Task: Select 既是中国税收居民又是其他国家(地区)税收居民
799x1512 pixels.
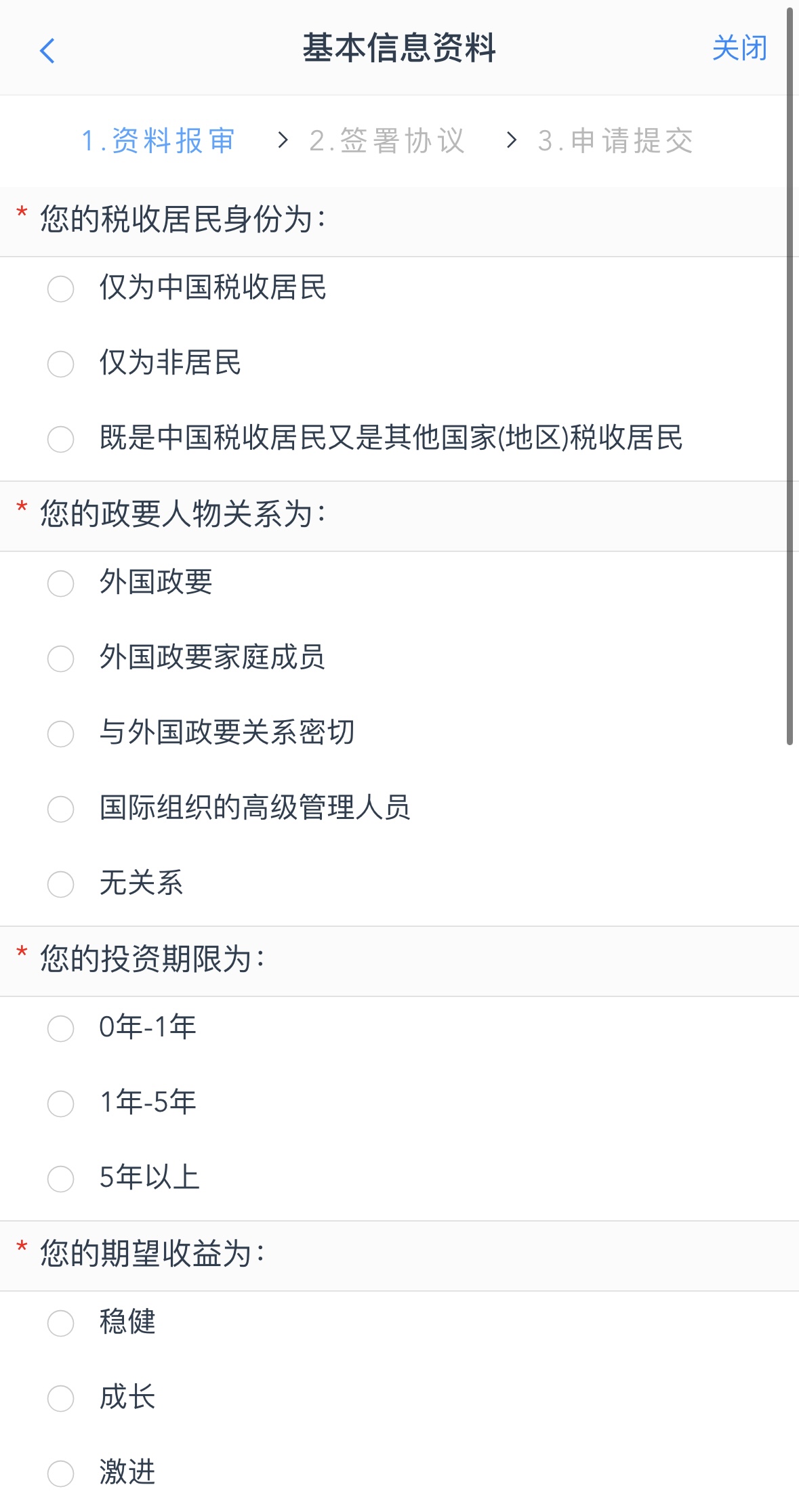Action: (60, 439)
